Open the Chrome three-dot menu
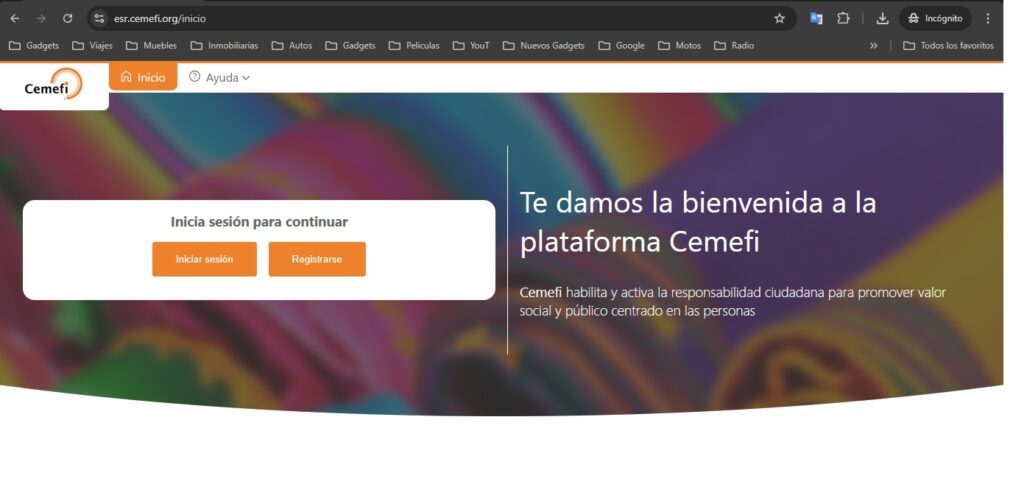 pyautogui.click(x=987, y=19)
